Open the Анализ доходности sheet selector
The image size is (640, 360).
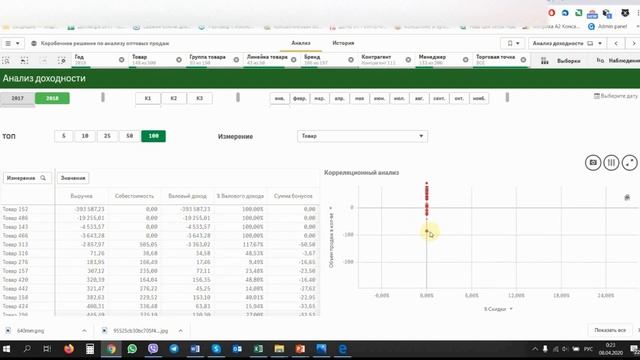tap(567, 43)
